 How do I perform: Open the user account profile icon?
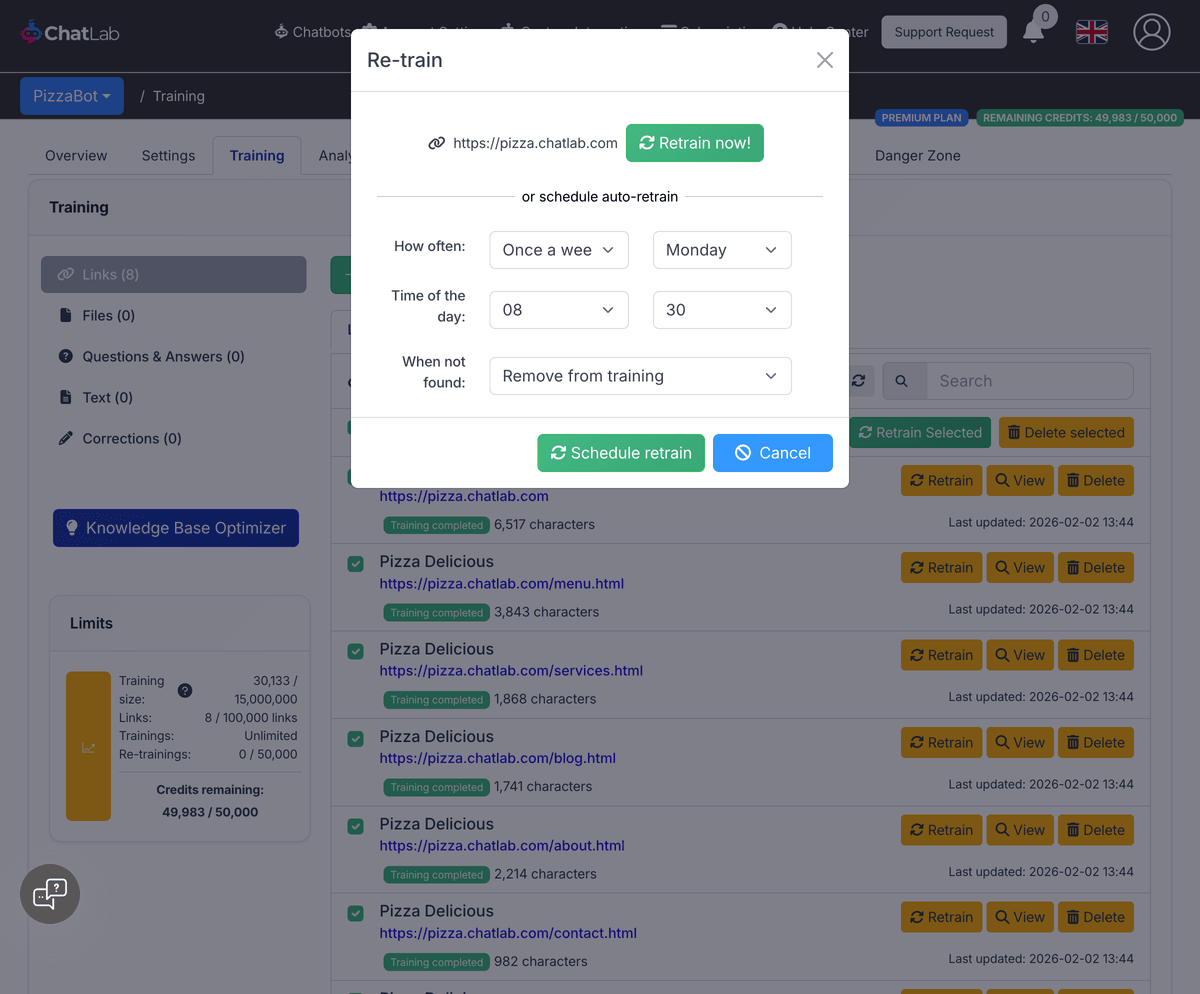(1151, 32)
